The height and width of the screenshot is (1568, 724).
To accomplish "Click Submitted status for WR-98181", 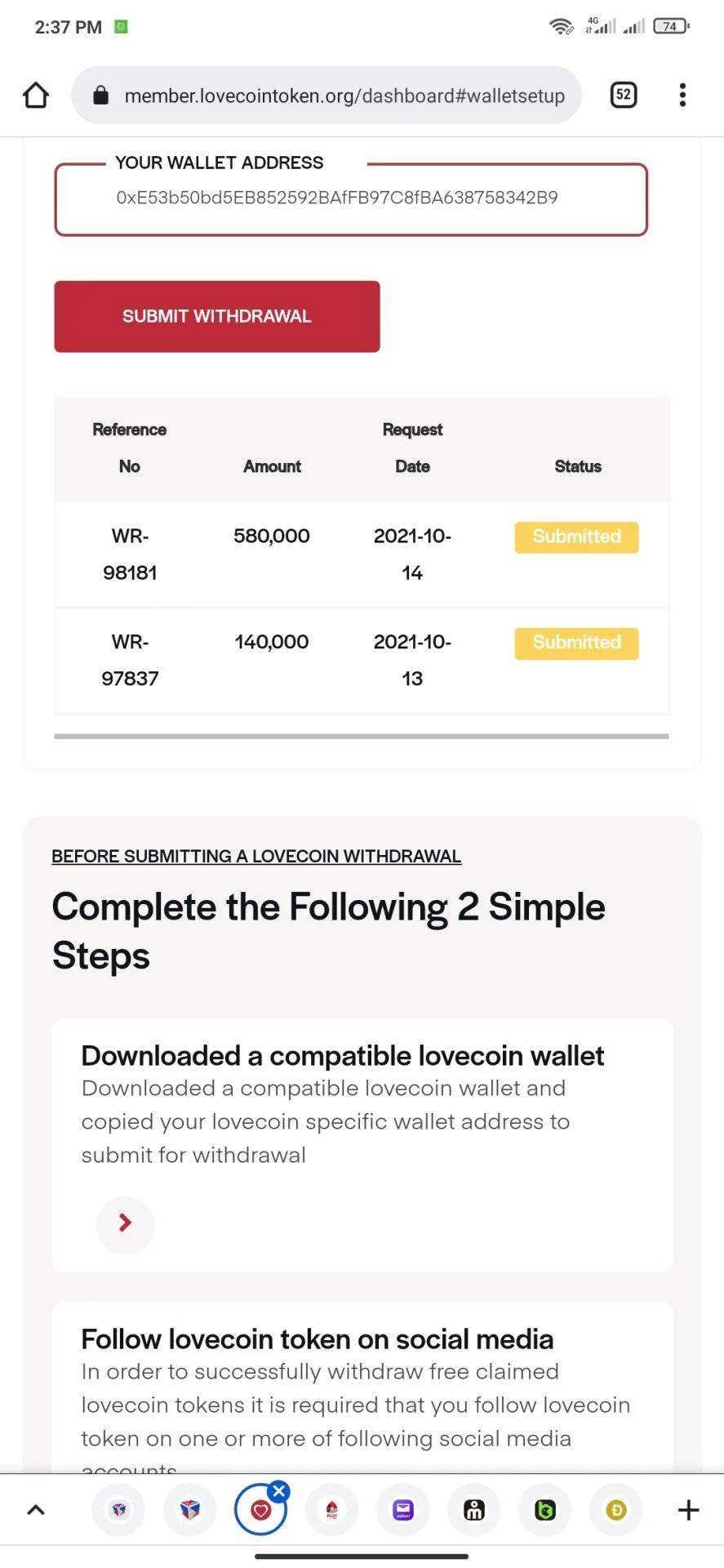I will 576,537.
